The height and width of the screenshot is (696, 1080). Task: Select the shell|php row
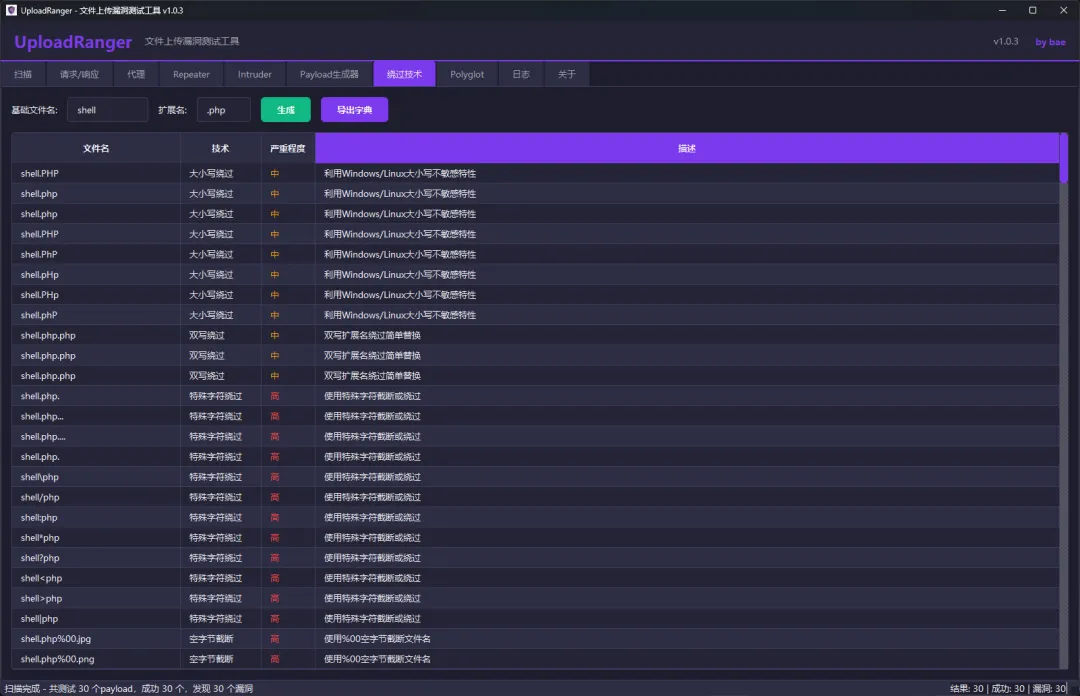tap(535, 618)
